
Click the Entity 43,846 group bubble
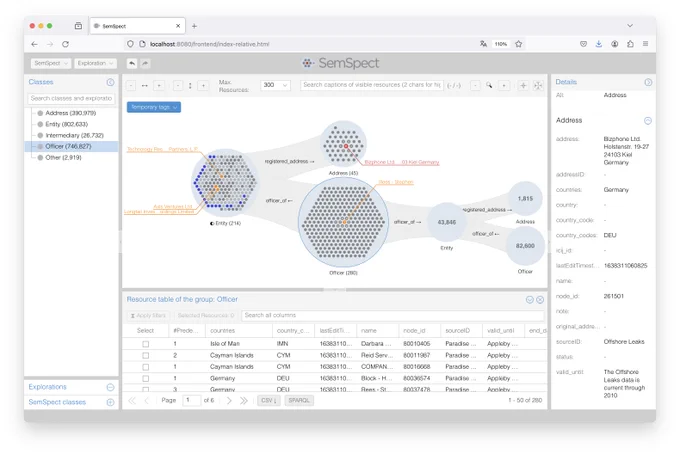coord(447,222)
